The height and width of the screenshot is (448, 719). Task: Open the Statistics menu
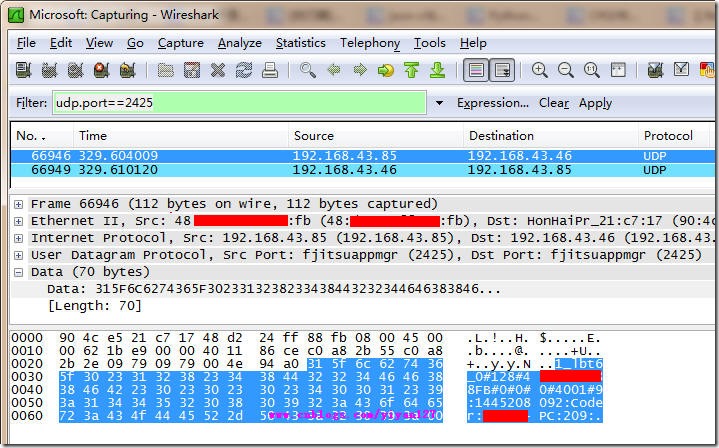click(301, 43)
